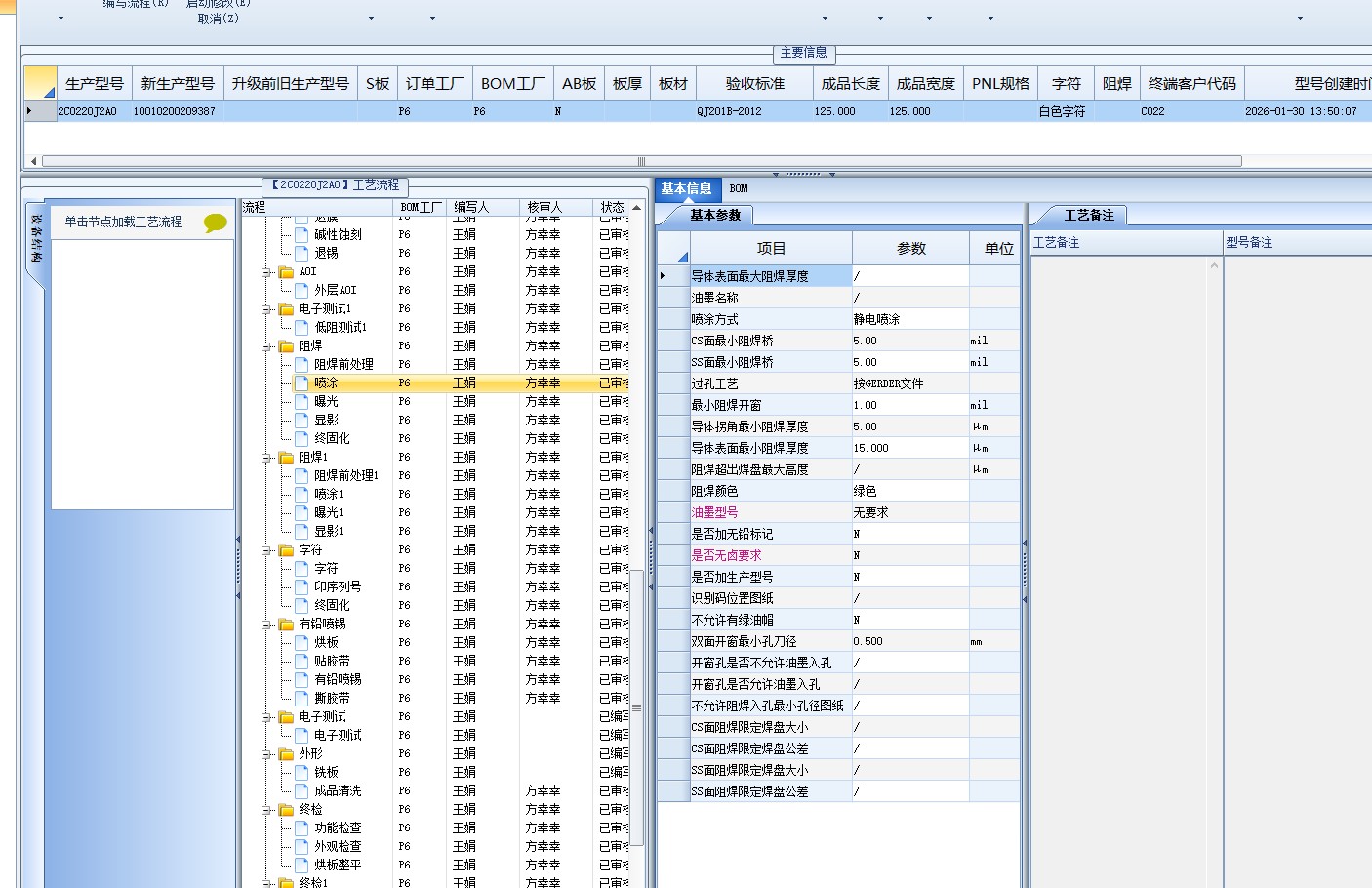Click the document icon beside 贴胶带
1372x888 pixels.
pyautogui.click(x=302, y=662)
